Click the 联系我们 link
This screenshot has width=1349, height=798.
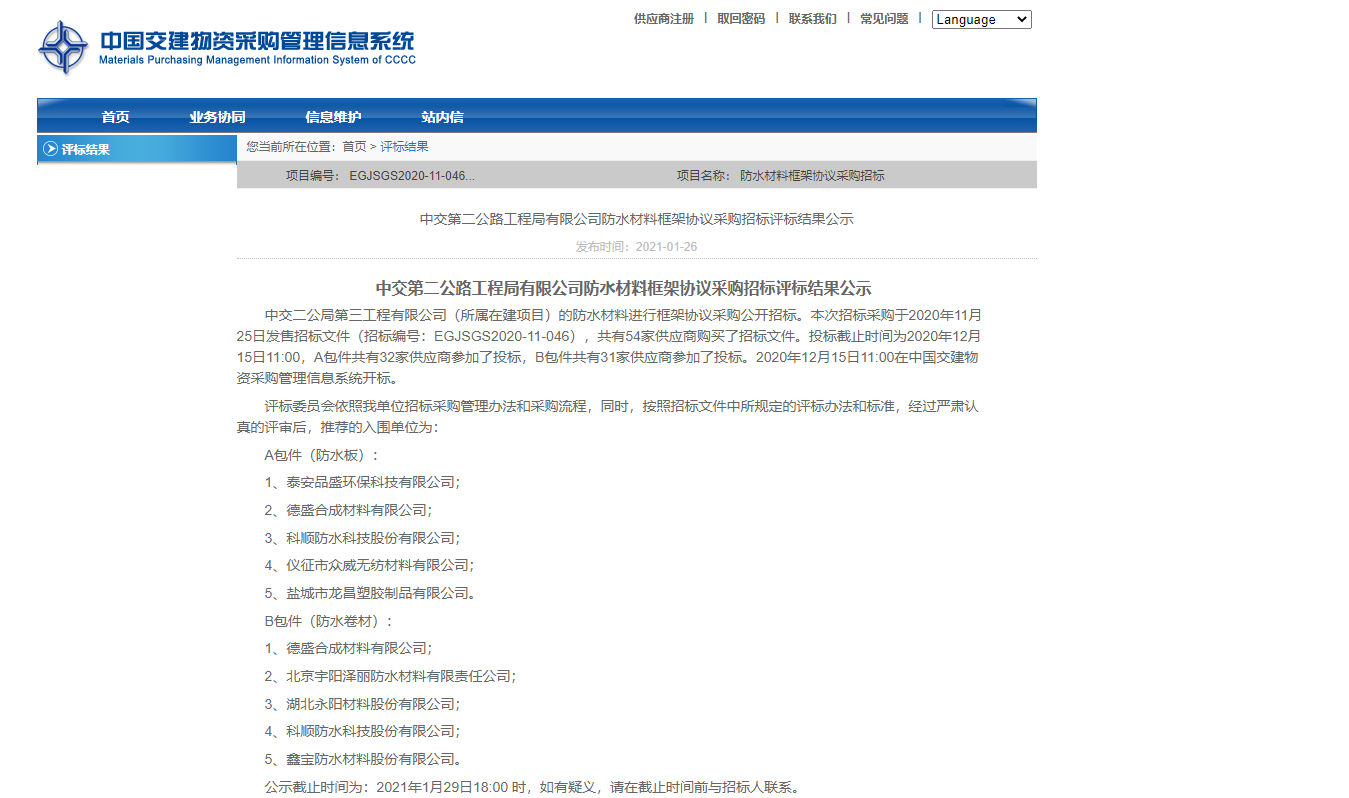(x=812, y=19)
